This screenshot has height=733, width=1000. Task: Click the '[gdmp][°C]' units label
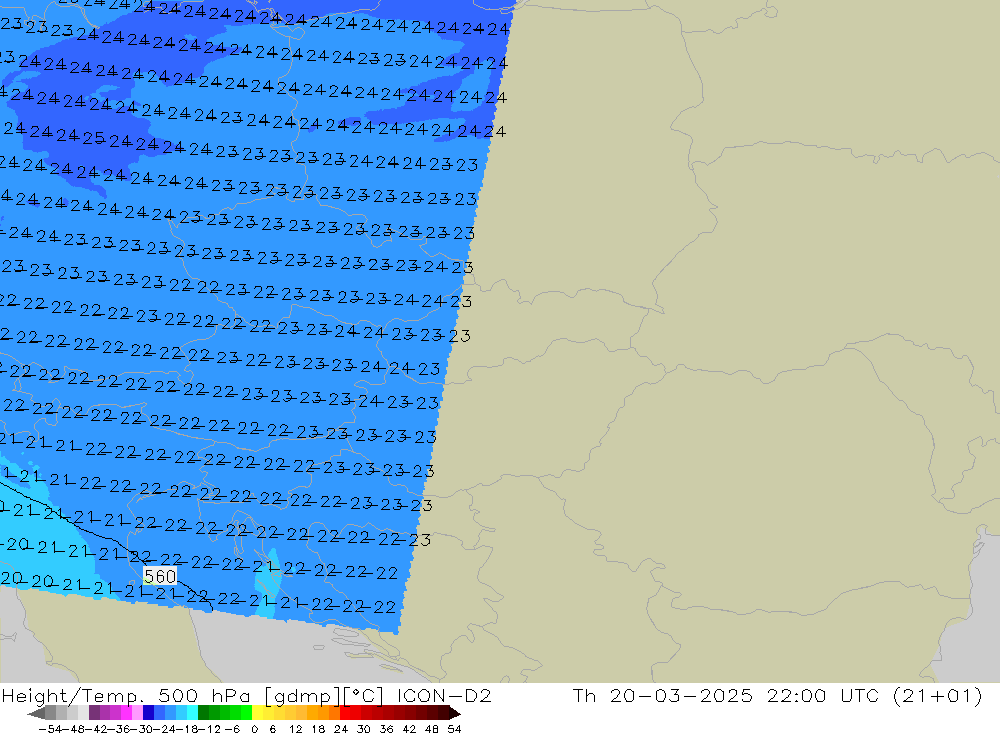point(324,695)
